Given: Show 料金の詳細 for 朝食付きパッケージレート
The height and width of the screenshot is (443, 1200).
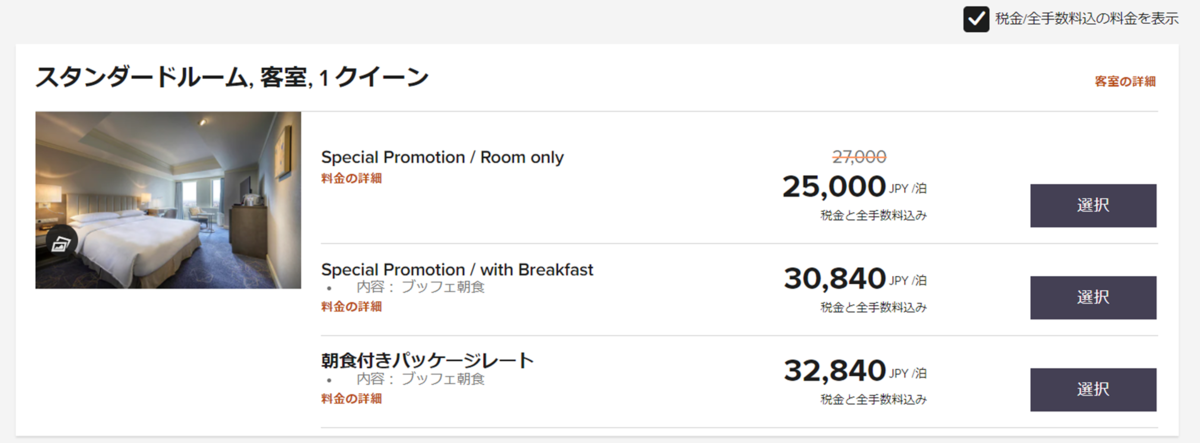Looking at the screenshot, I should point(351,399).
